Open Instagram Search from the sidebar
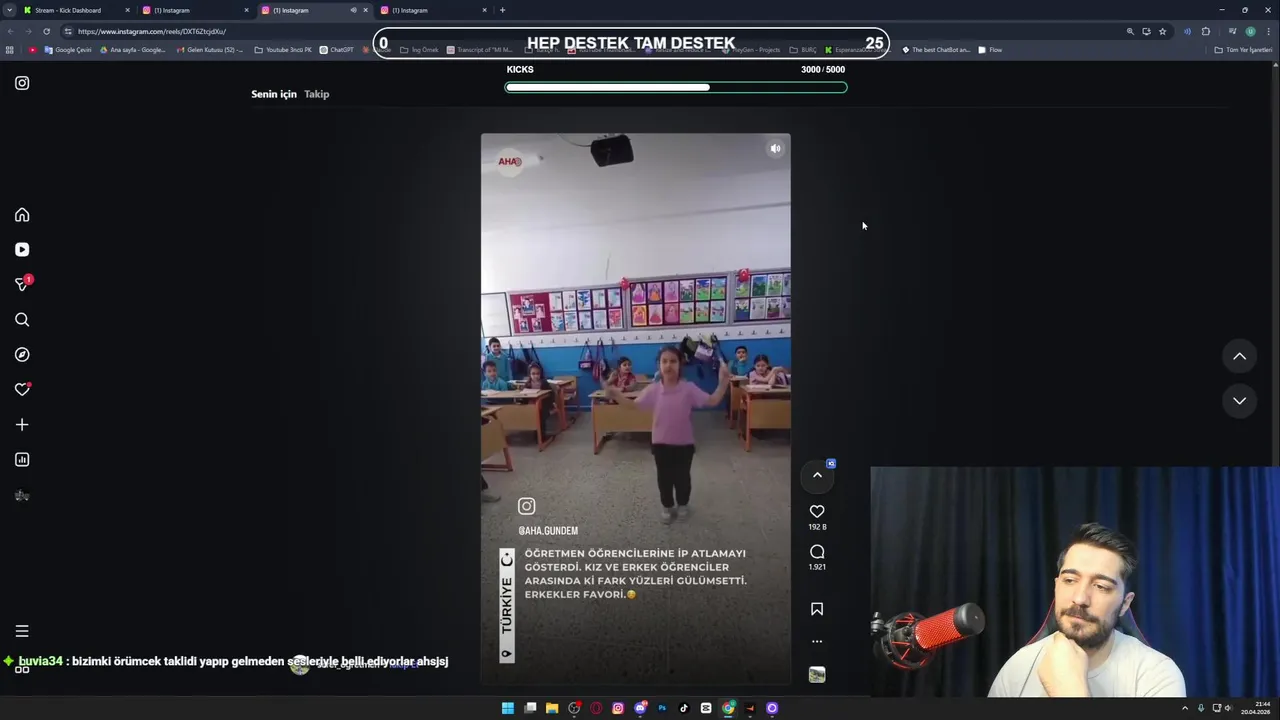 click(x=22, y=320)
